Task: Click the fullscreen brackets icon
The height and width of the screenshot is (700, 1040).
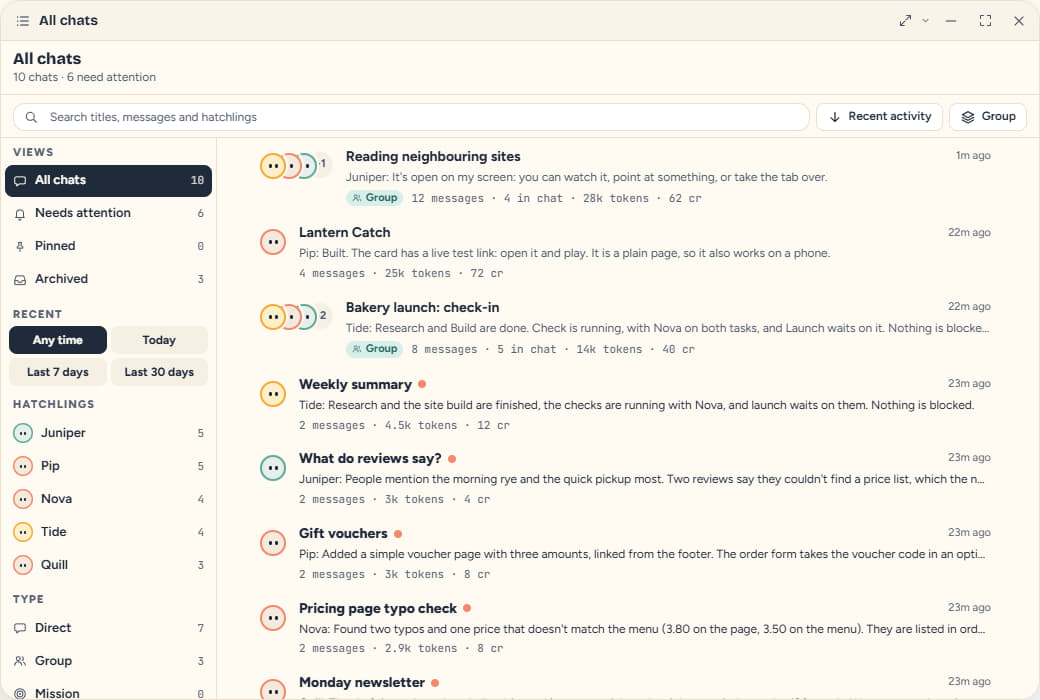Action: (985, 21)
